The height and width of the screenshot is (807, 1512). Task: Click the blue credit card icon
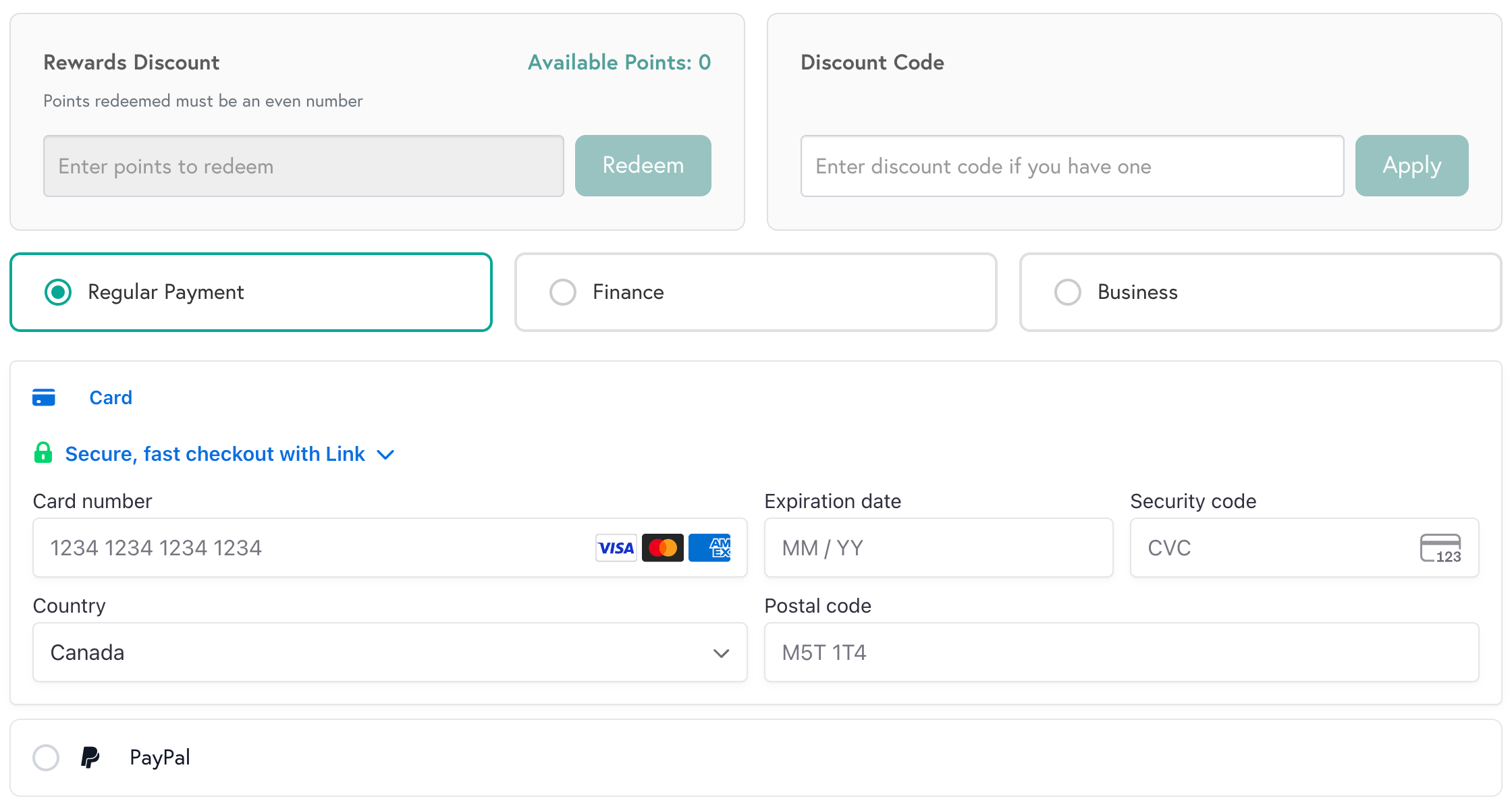(x=44, y=397)
